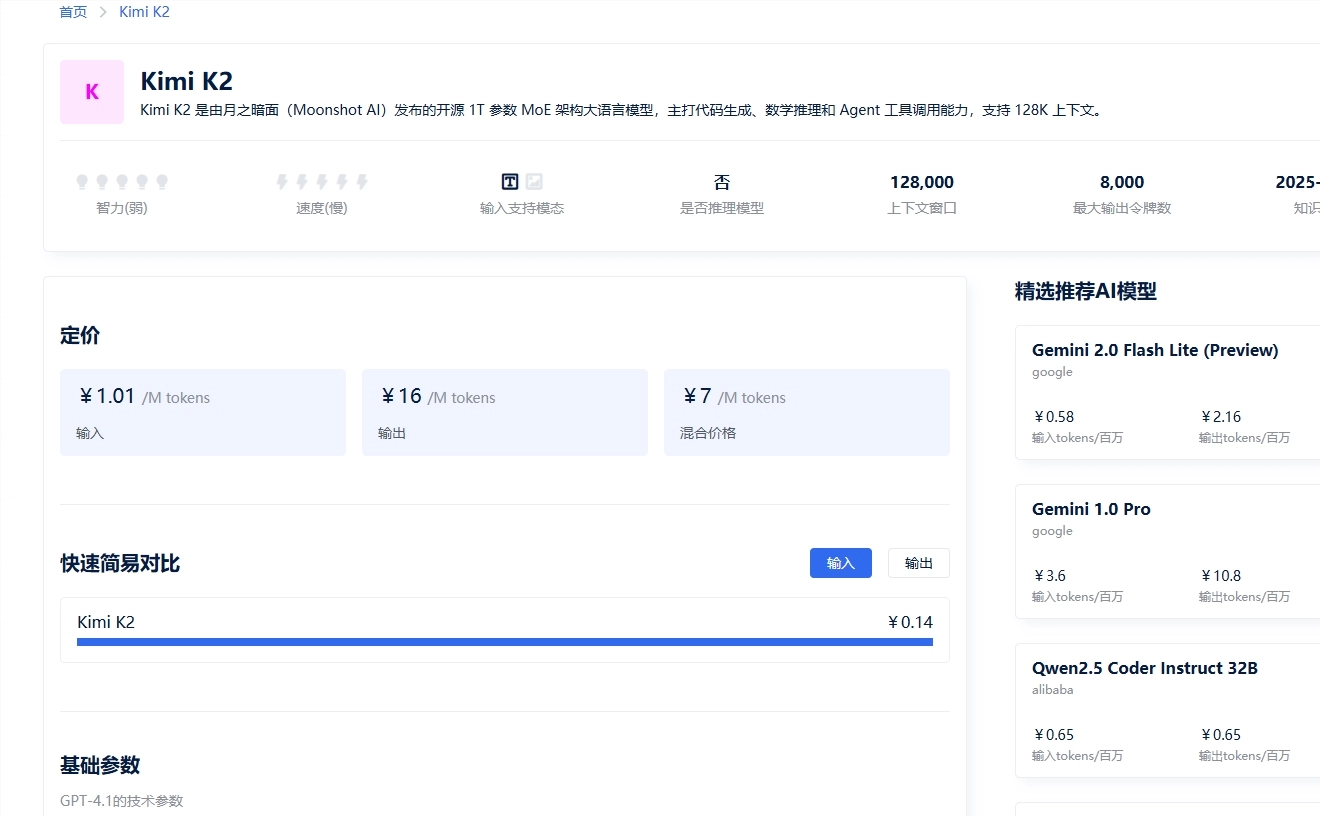Click the text modality icon

coord(510,182)
